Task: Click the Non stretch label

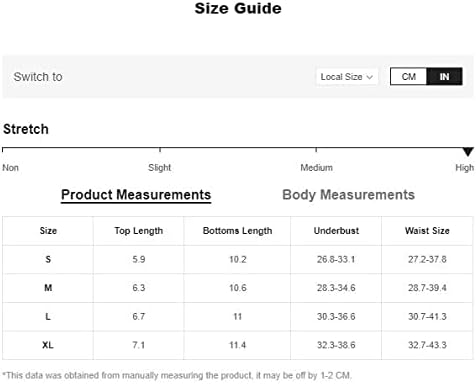Action: [x=10, y=167]
